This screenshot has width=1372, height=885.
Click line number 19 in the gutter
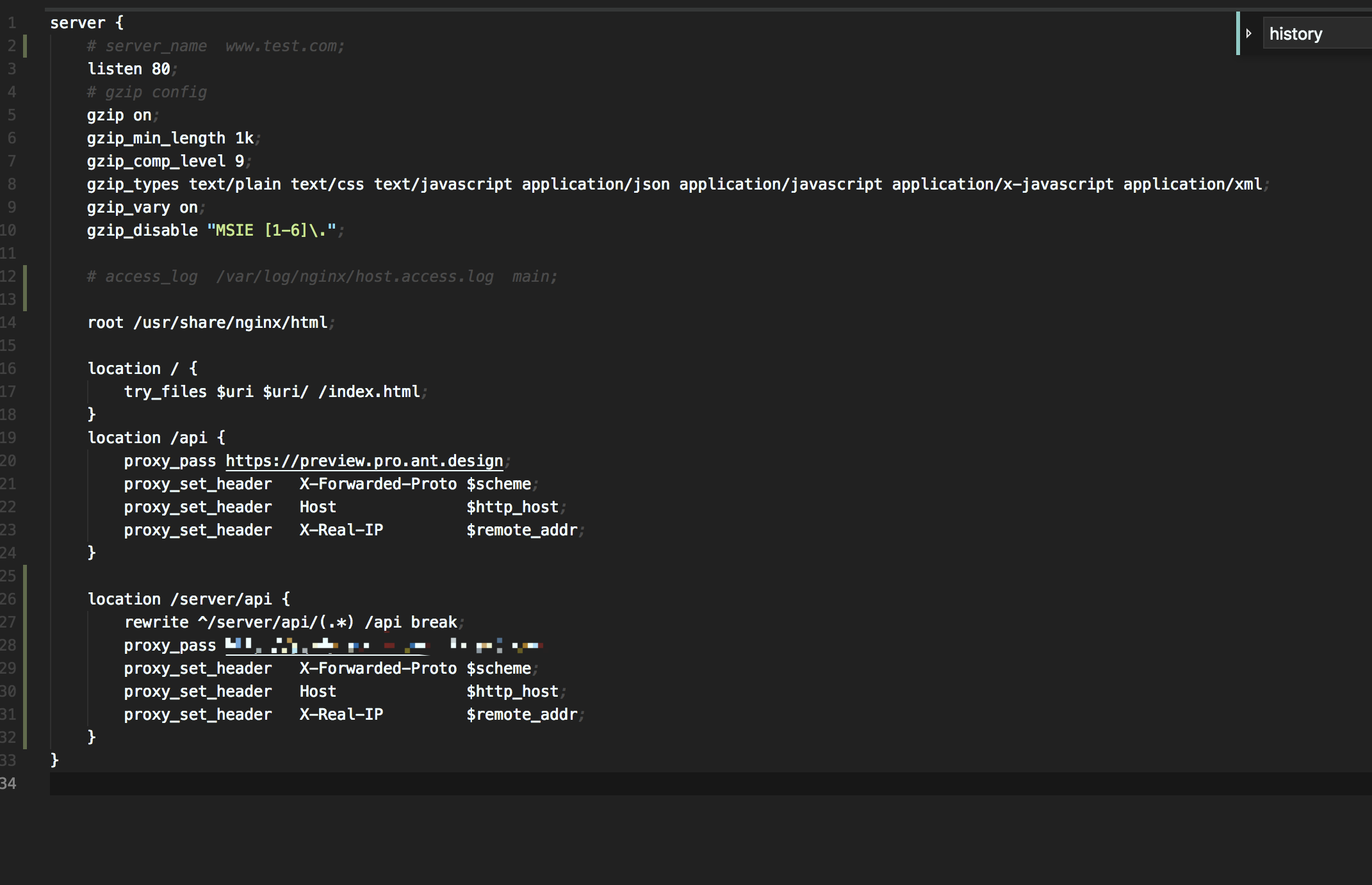[x=8, y=438]
